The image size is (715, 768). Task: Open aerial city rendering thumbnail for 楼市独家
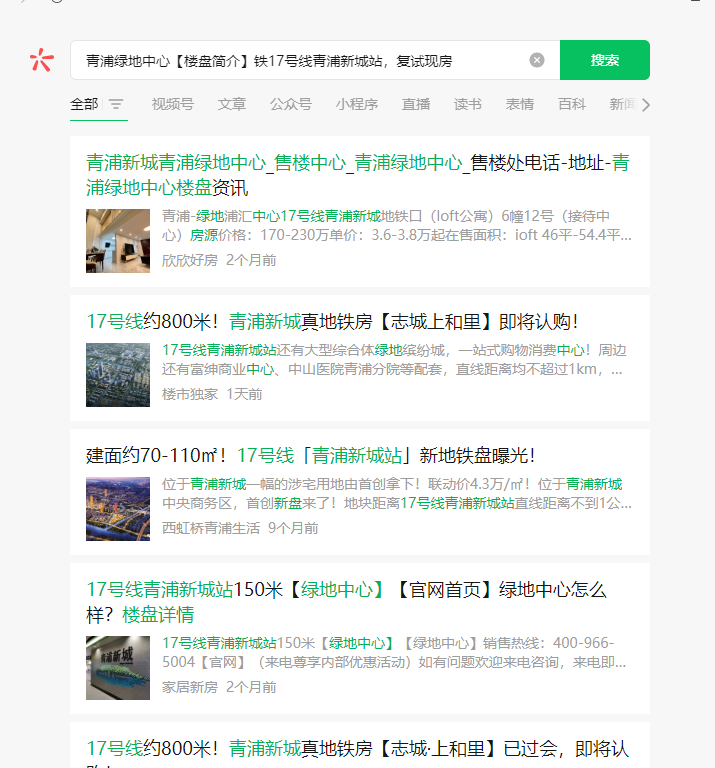point(118,375)
